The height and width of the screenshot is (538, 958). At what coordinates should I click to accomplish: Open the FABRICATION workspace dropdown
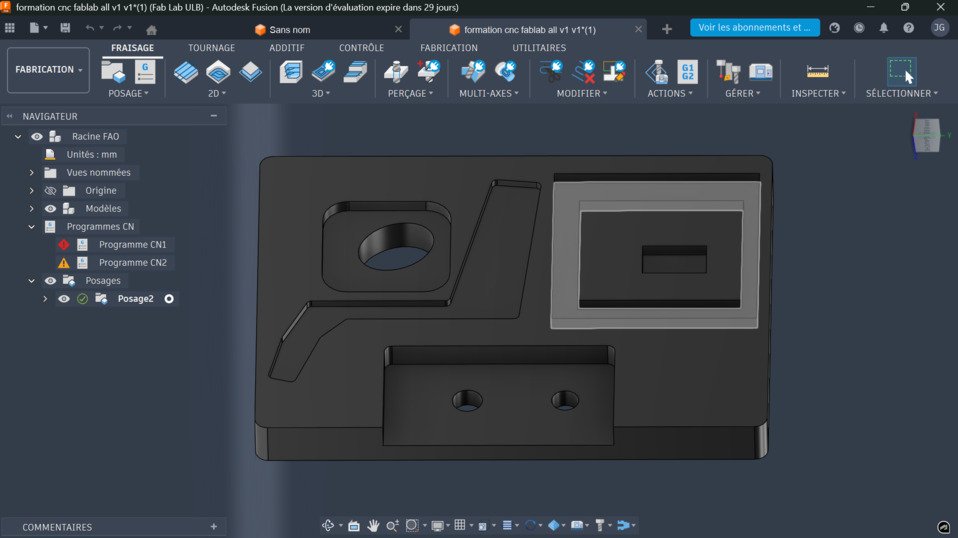coord(48,70)
